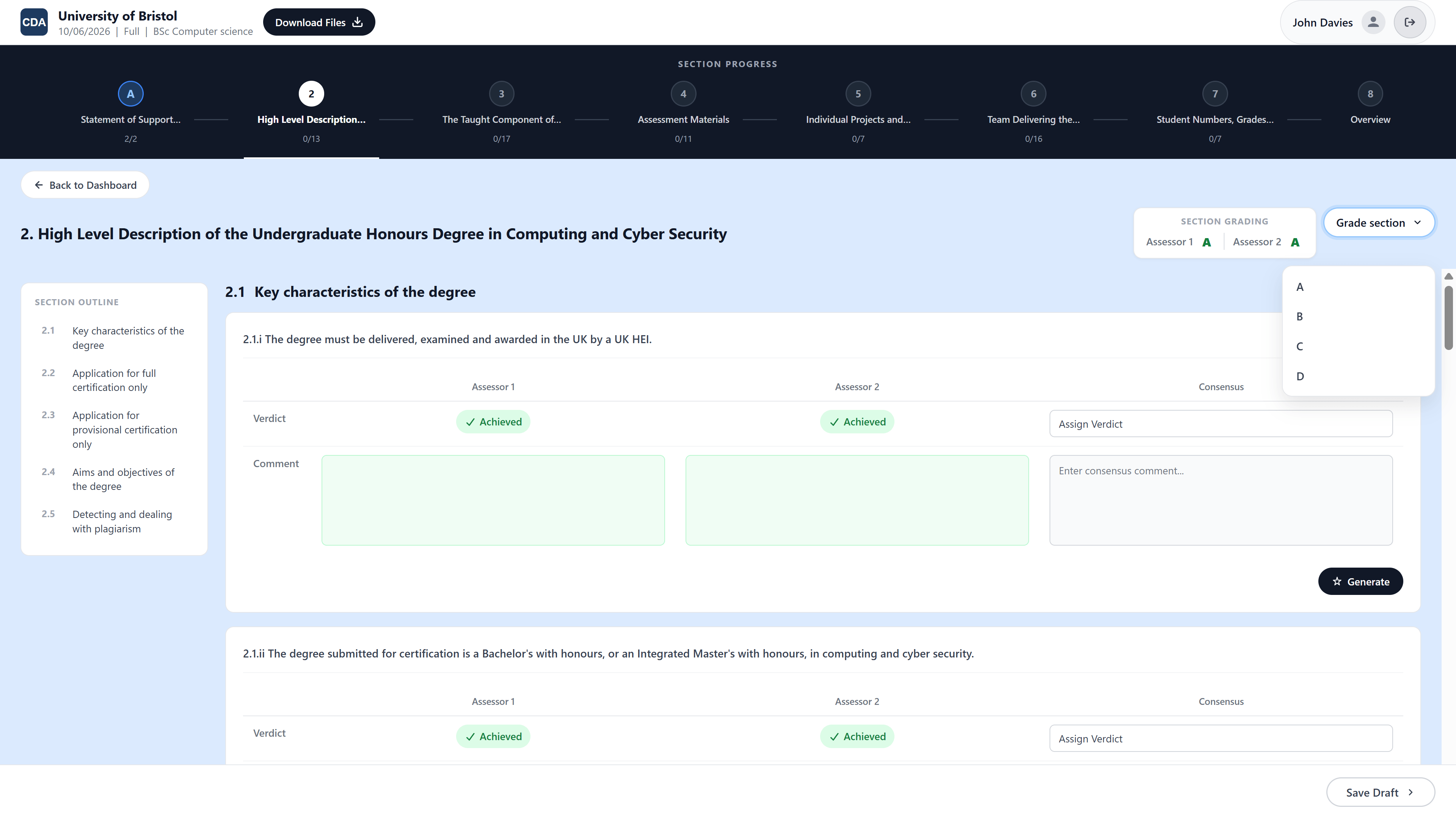The width and height of the screenshot is (1456, 819).
Task: Open High Level Description tab label
Action: coord(311,119)
